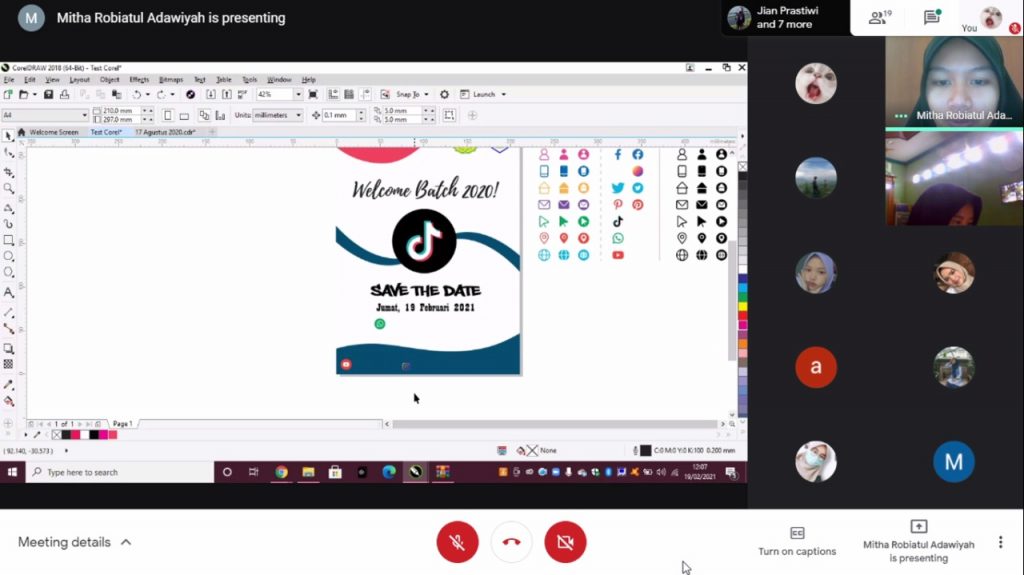Select the Polygon tool
This screenshot has height=575, width=1024.
pos(8,272)
